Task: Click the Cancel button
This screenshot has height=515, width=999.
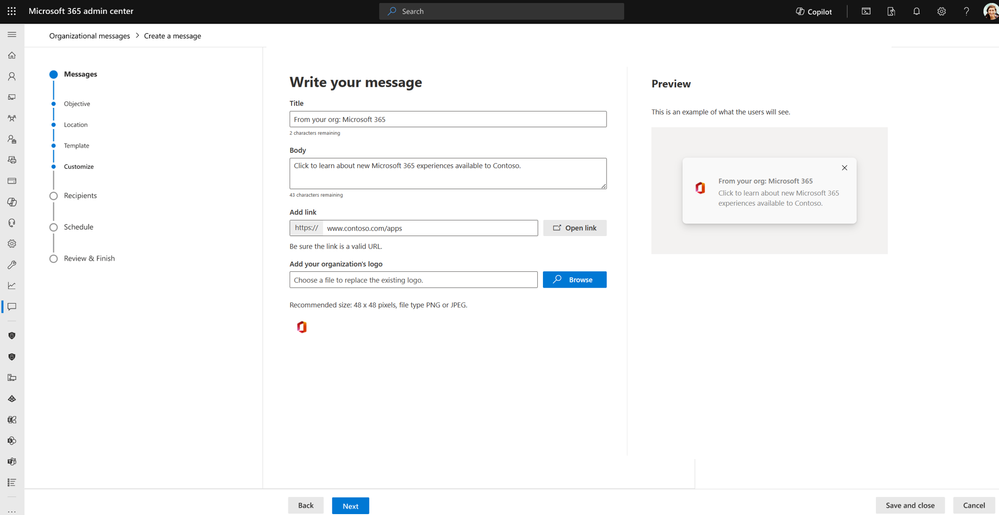Action: tap(974, 505)
